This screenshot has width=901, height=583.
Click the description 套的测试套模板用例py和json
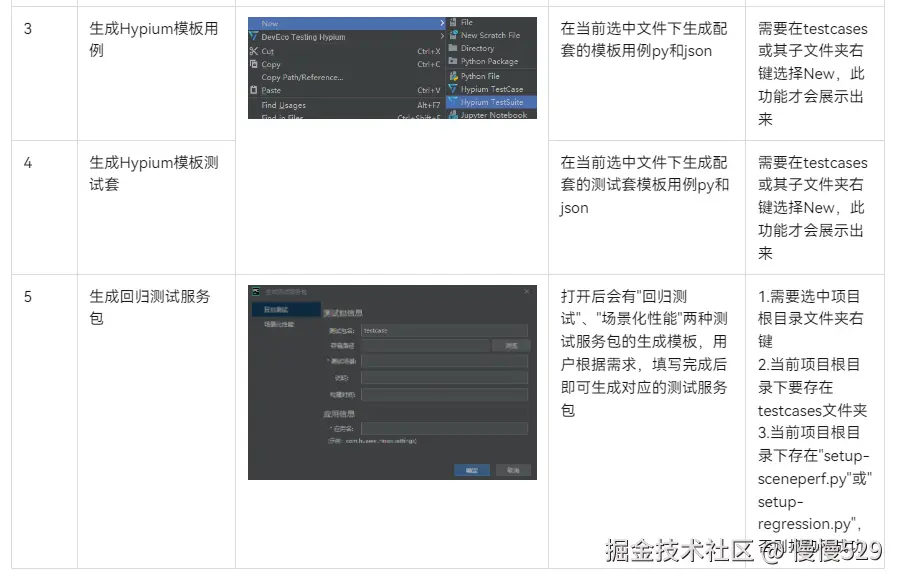[x=645, y=196]
